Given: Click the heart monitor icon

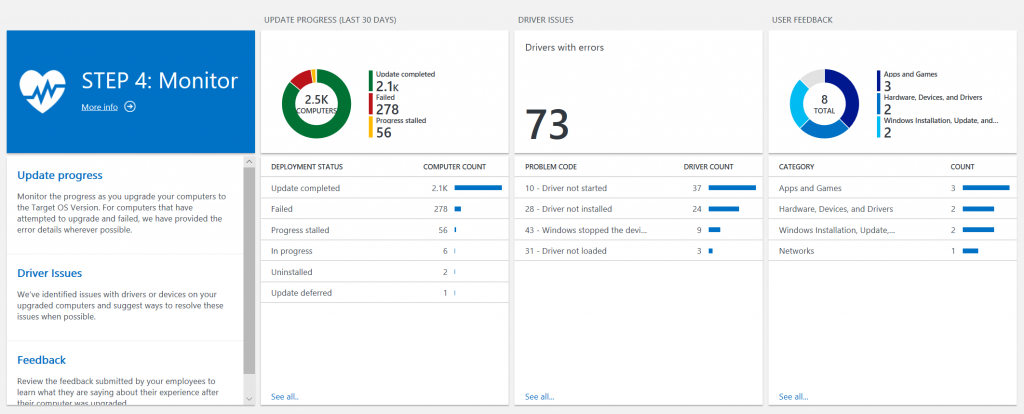Looking at the screenshot, I should (x=44, y=91).
